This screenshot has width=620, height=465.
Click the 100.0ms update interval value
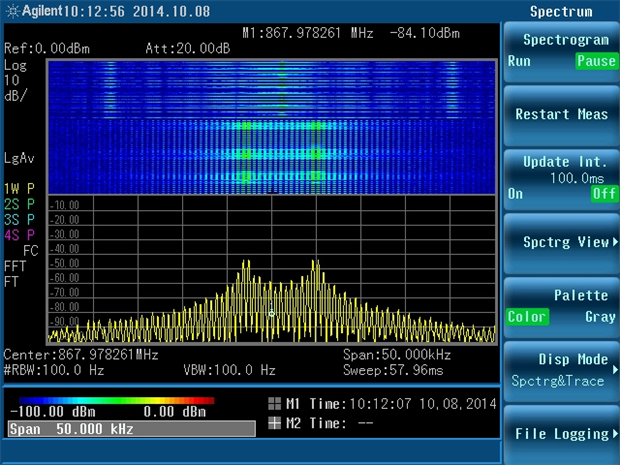pos(577,178)
